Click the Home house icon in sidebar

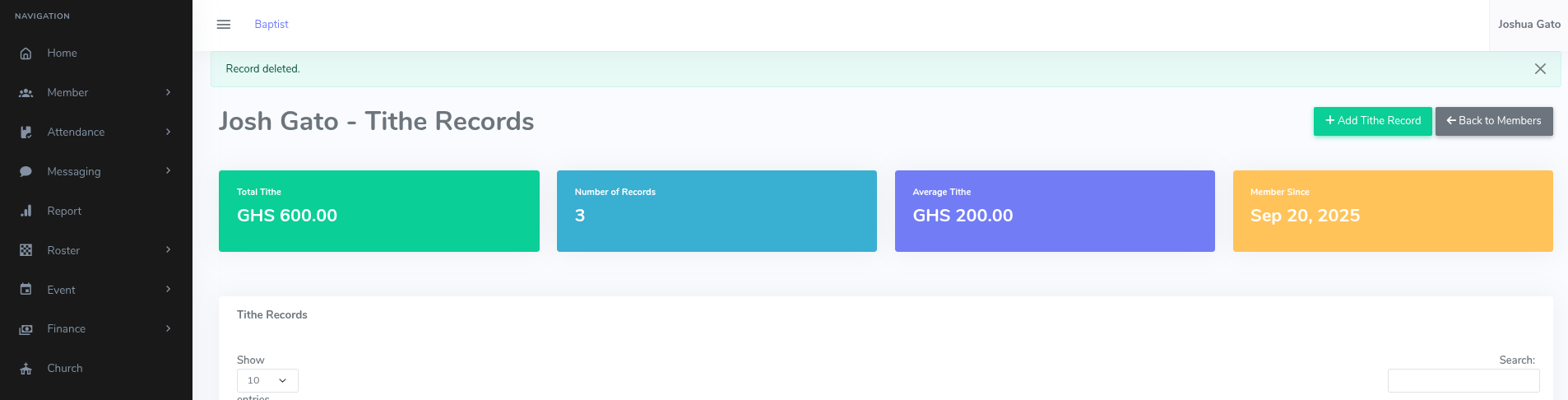pyautogui.click(x=26, y=53)
